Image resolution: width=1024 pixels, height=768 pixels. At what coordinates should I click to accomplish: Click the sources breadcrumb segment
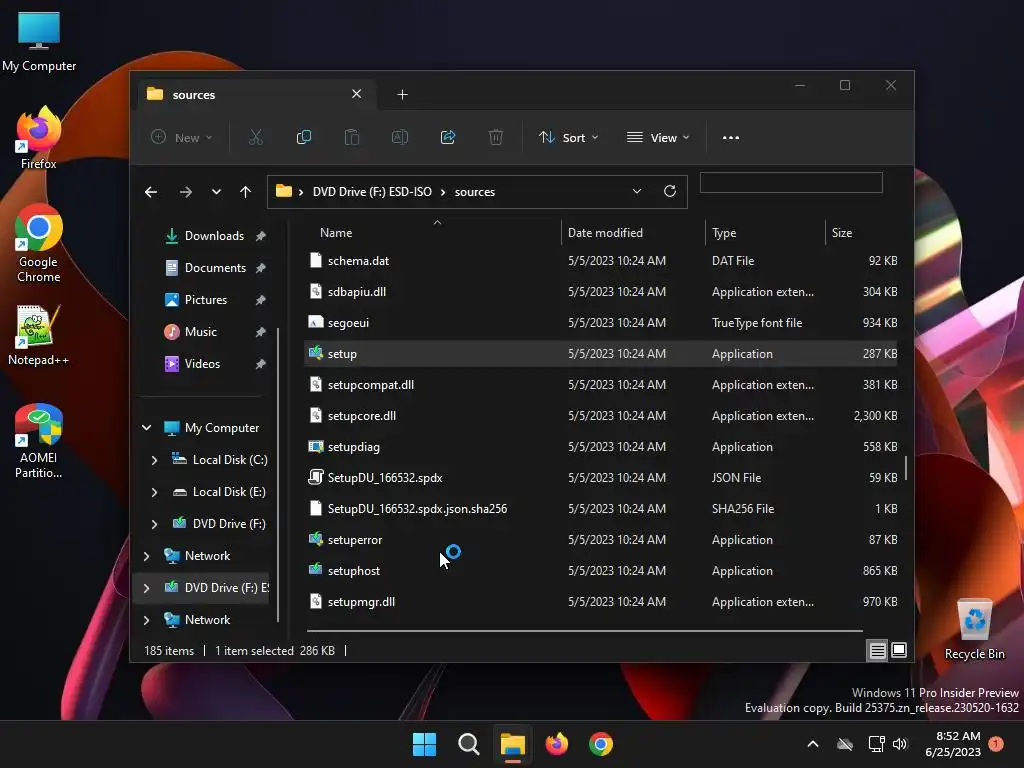[x=475, y=192]
